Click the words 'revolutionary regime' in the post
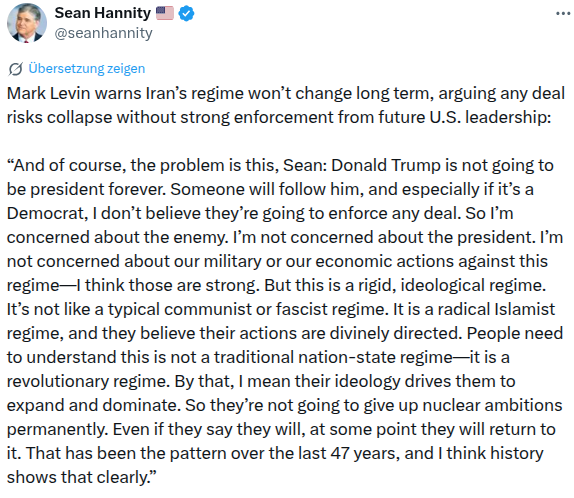Image resolution: width=574 pixels, height=498 pixels. coord(88,382)
